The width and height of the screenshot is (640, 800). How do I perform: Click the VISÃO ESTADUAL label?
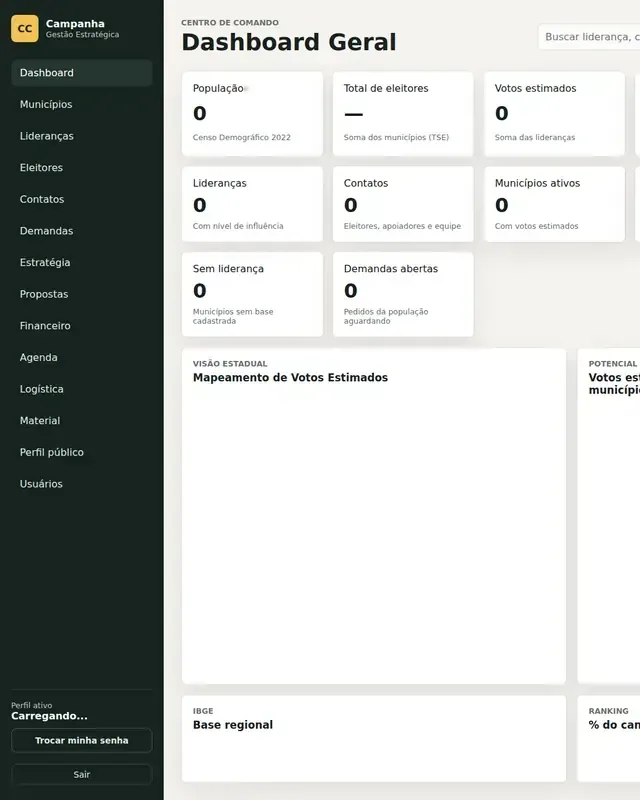pyautogui.click(x=230, y=364)
